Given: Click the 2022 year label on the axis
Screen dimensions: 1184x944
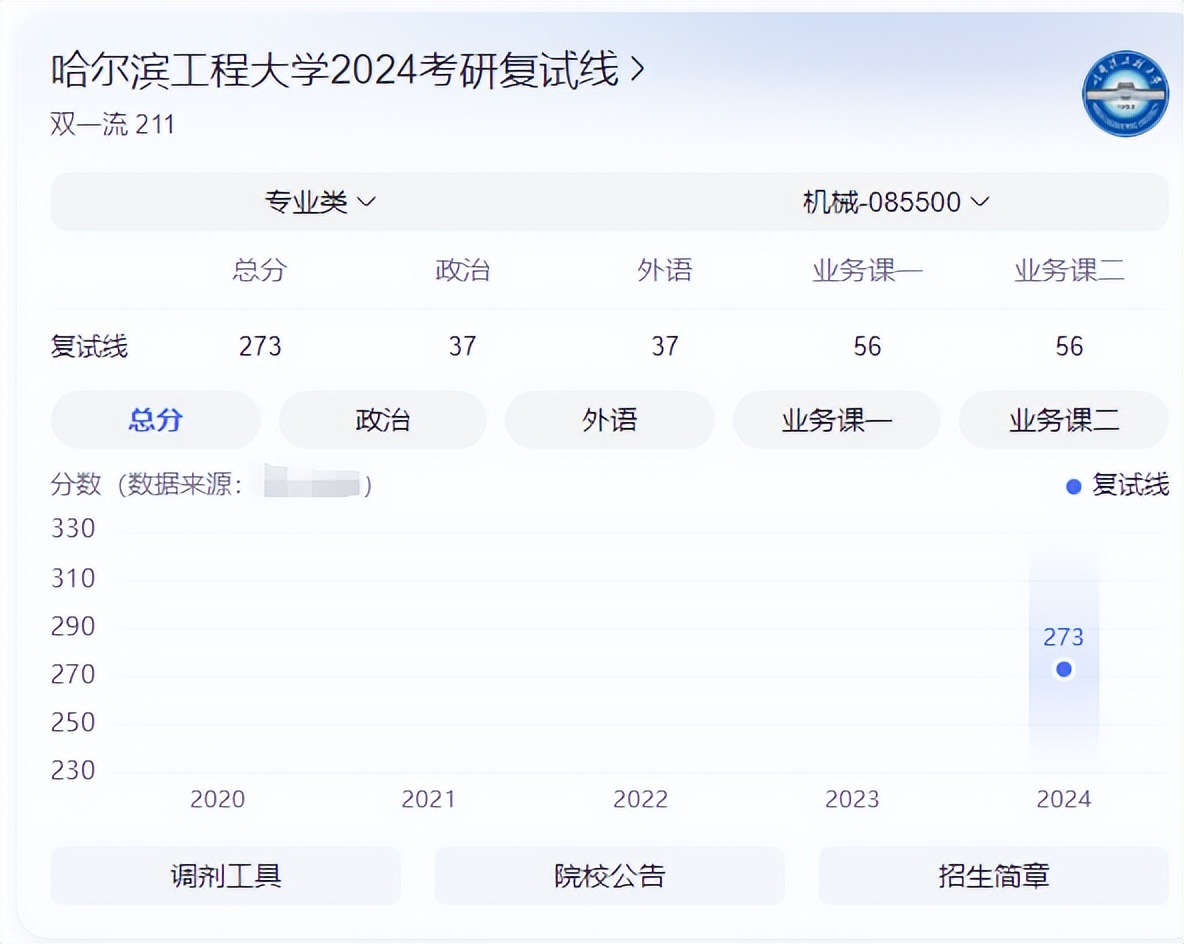Looking at the screenshot, I should (x=640, y=799).
